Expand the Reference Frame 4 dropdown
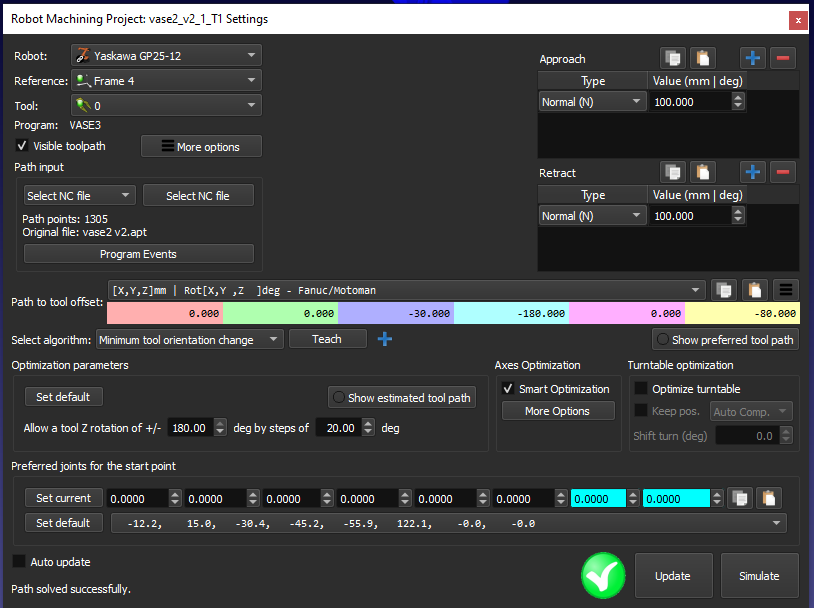814x608 pixels. pyautogui.click(x=166, y=81)
